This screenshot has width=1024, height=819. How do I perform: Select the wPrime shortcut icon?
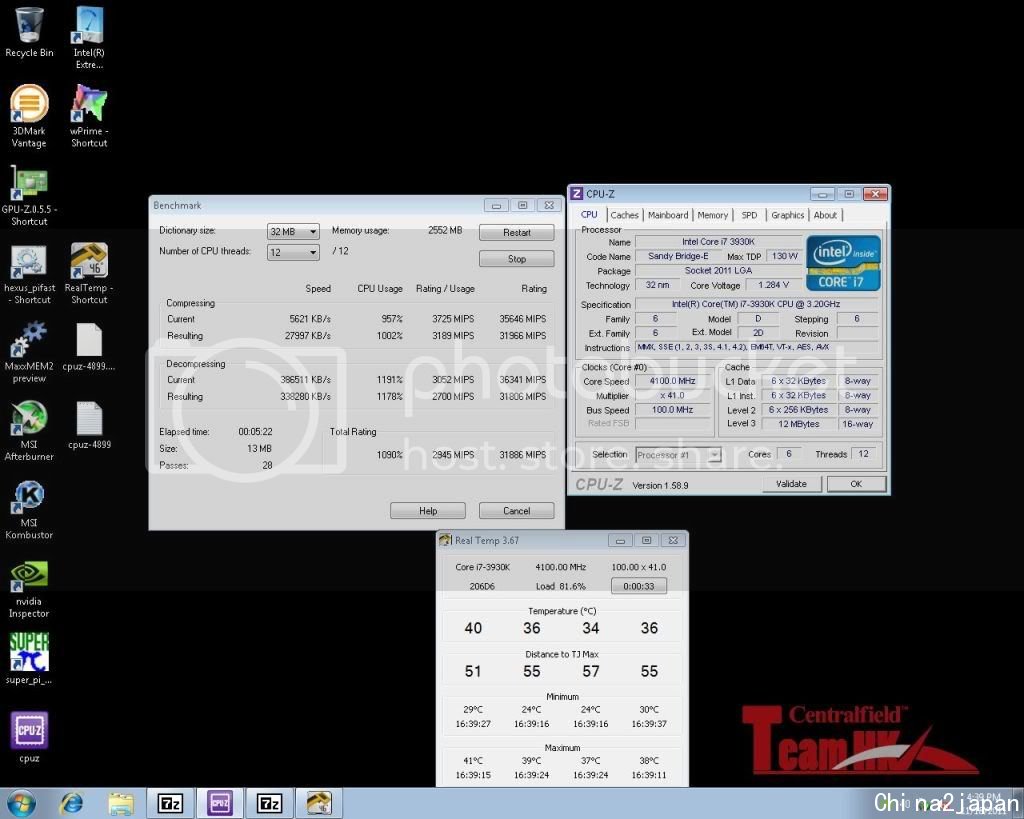click(x=89, y=116)
